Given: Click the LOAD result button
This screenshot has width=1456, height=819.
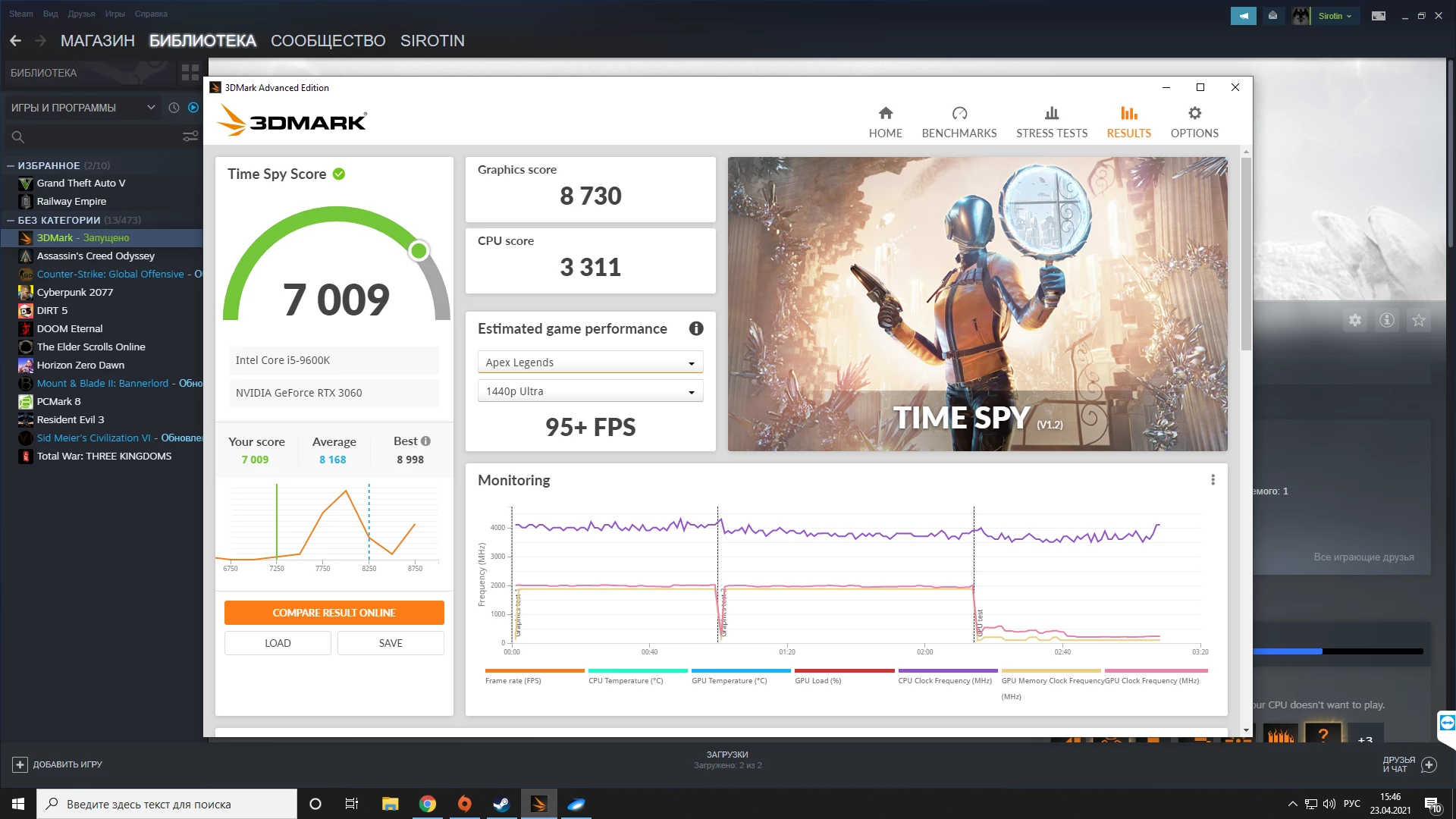Looking at the screenshot, I should coord(278,643).
